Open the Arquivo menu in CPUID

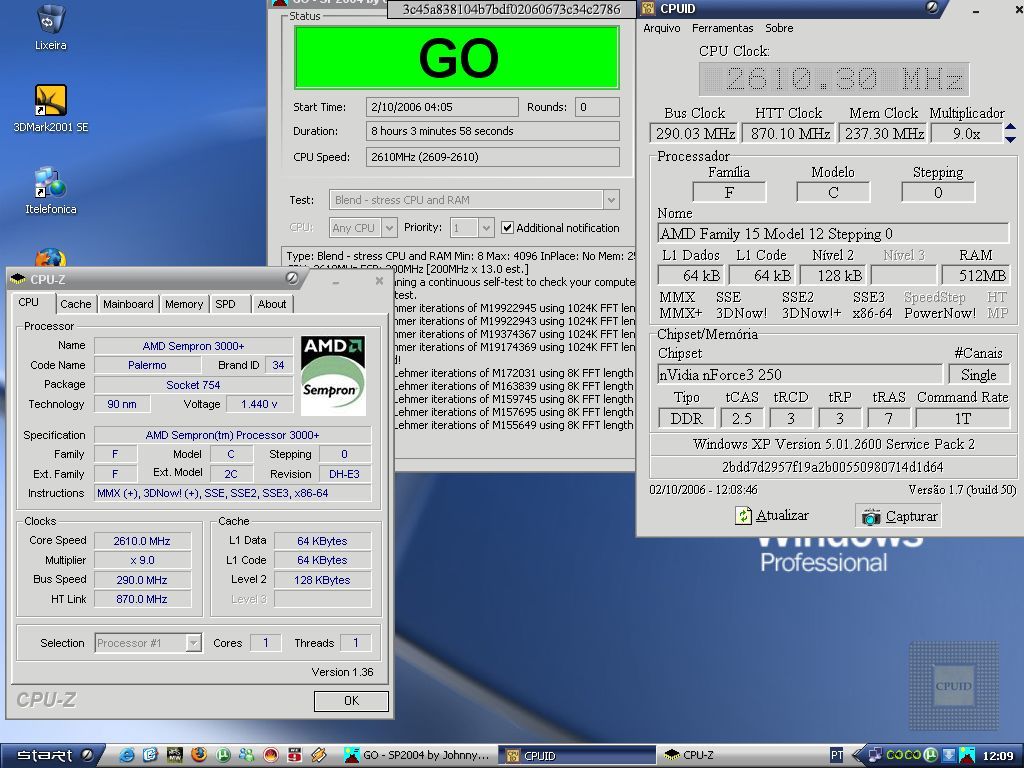point(662,28)
